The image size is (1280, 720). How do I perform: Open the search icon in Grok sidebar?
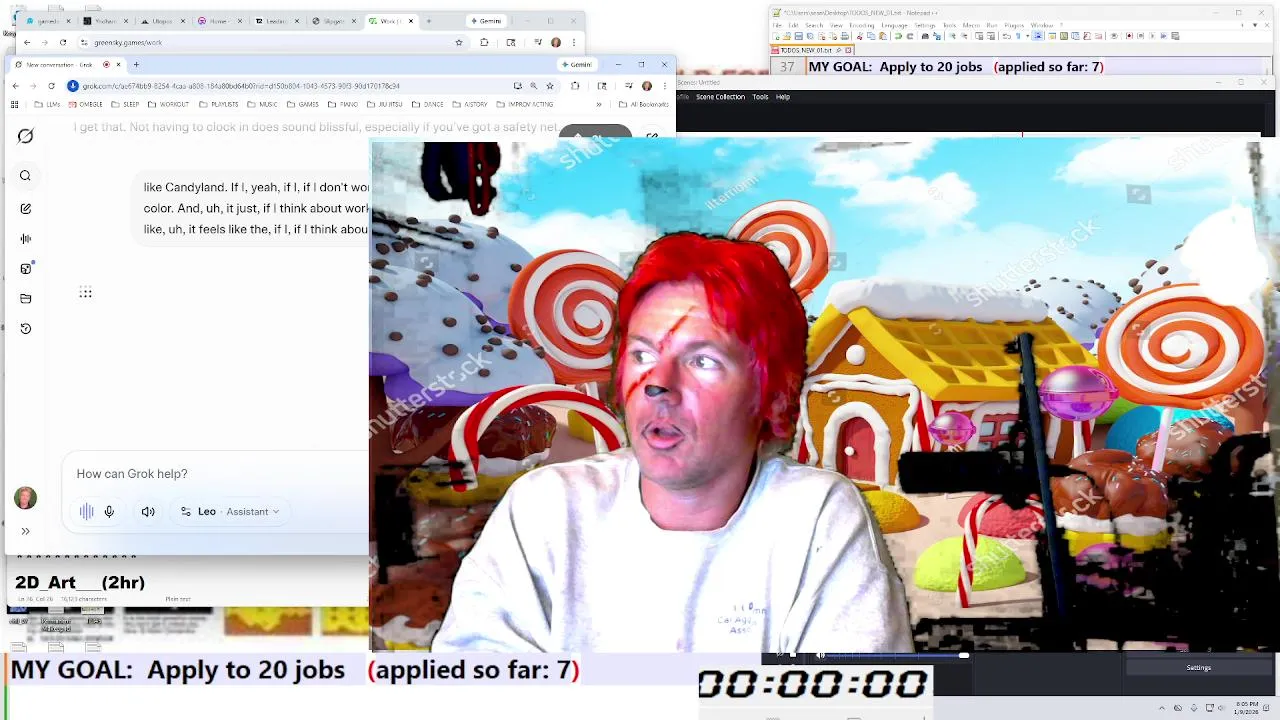point(25,176)
